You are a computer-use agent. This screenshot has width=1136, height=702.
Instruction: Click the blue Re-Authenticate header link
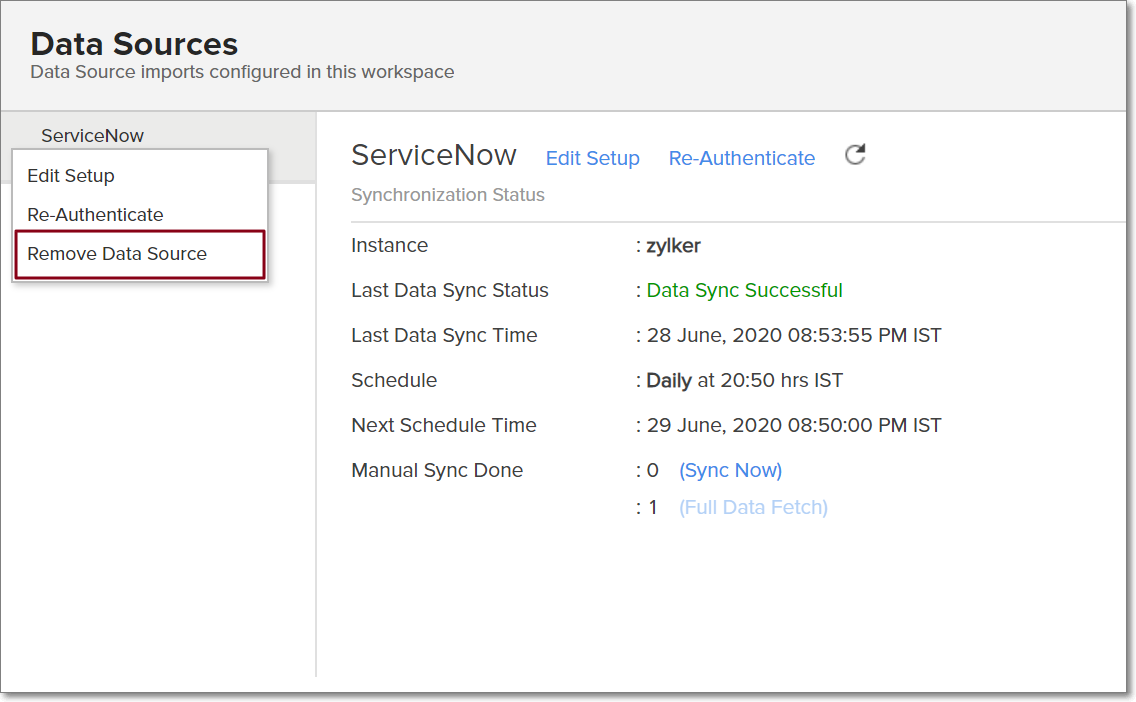point(741,158)
